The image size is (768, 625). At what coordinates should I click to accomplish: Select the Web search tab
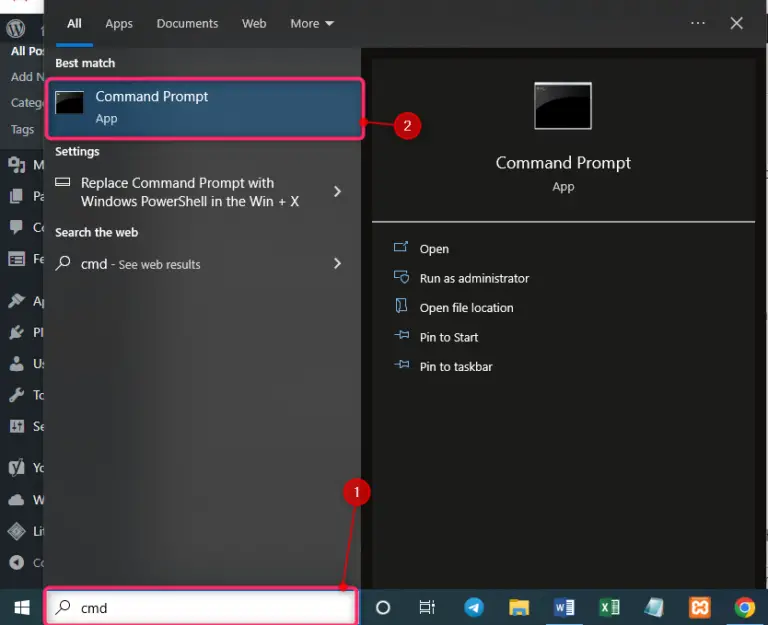click(254, 23)
